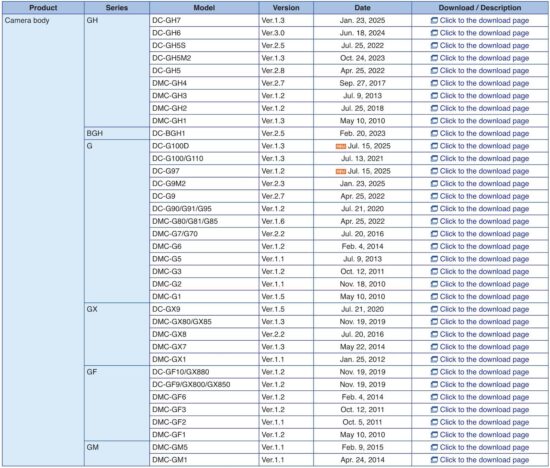Select the GX series cell
Image resolution: width=550 pixels, height=468 pixels.
coord(117,334)
